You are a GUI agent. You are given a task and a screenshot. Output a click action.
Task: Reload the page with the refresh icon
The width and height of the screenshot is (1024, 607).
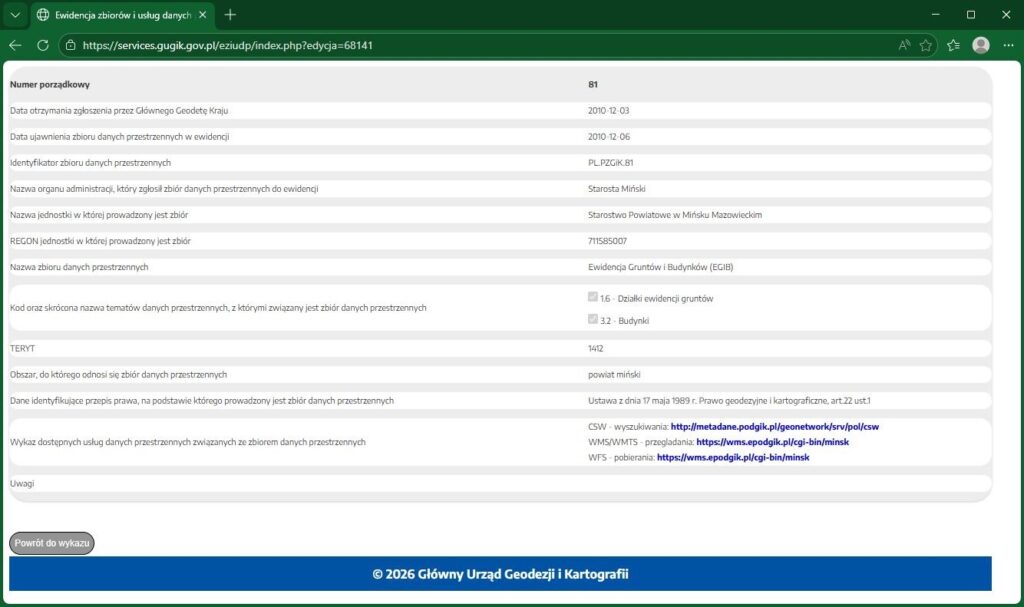(x=43, y=45)
